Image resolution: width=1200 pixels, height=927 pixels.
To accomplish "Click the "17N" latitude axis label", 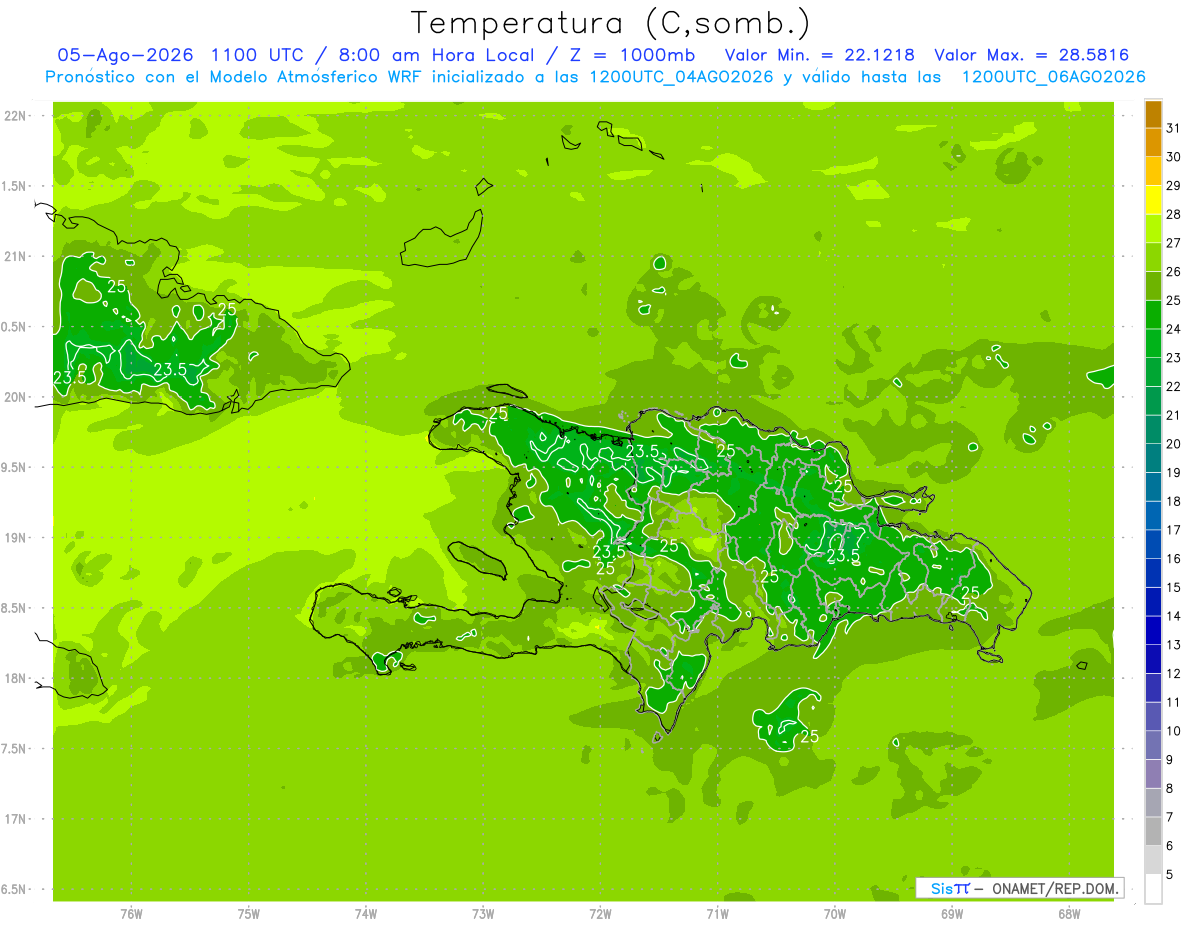I will coord(16,820).
